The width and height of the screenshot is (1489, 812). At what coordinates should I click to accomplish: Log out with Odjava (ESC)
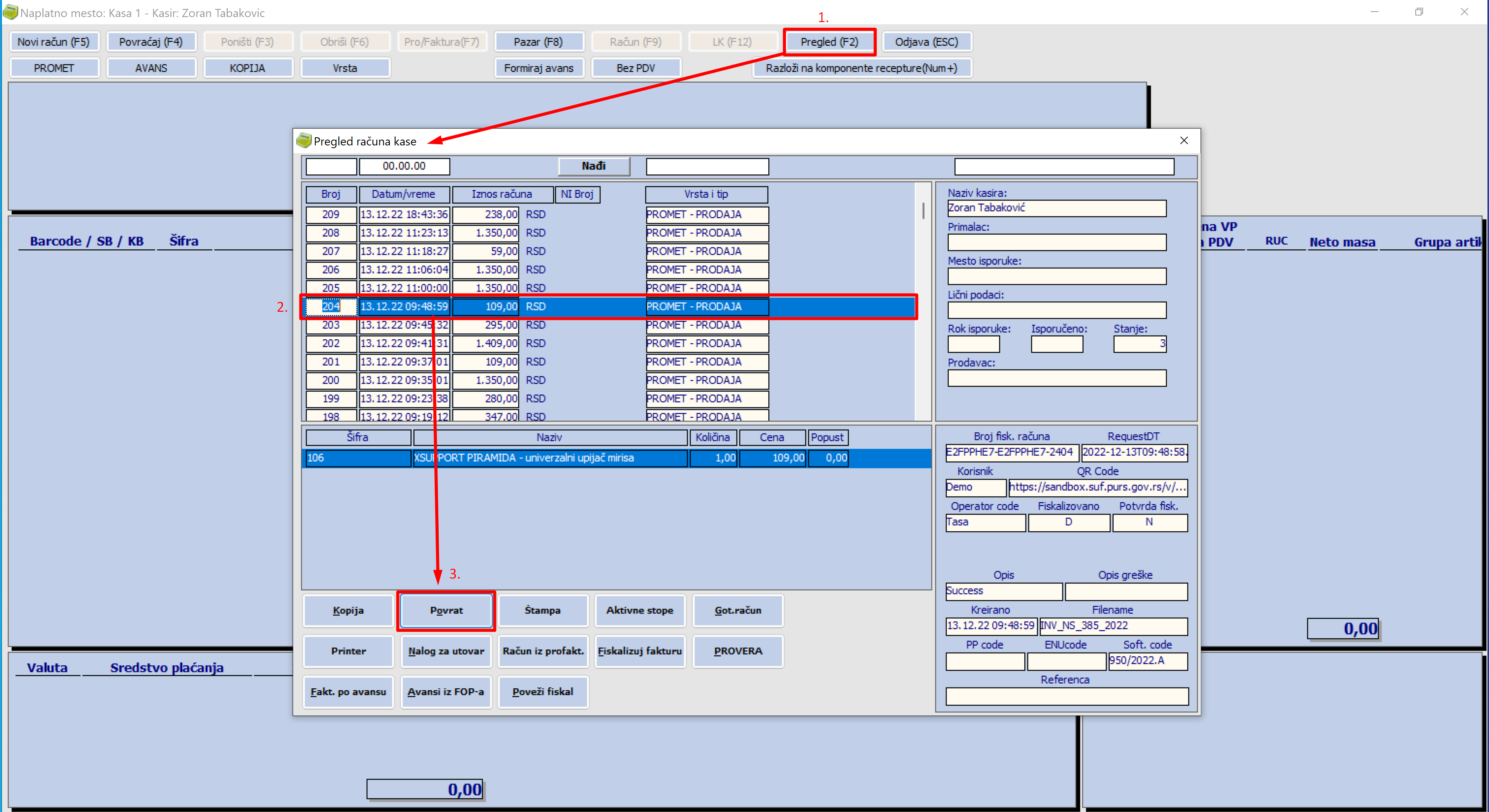(x=927, y=41)
